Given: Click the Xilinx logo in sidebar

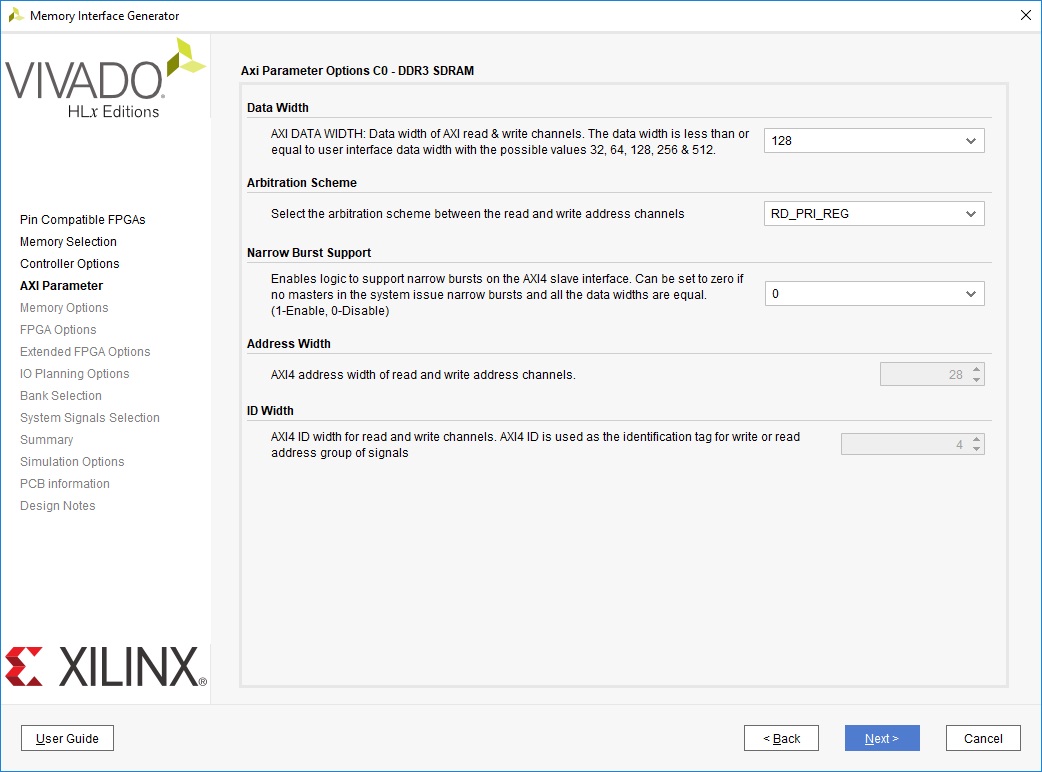Looking at the screenshot, I should point(105,666).
